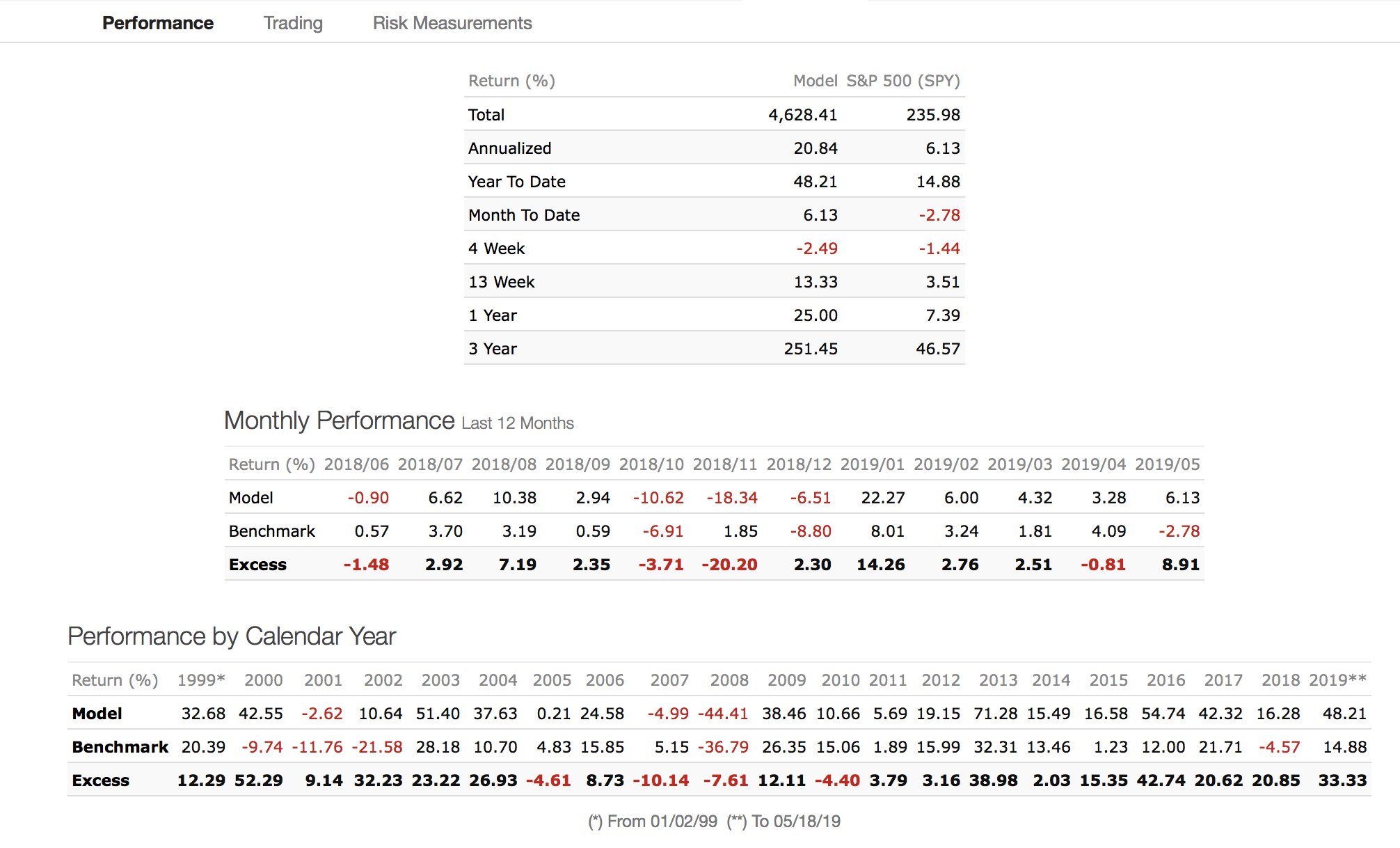Click the 3 Year model value 251.45

[x=811, y=349]
